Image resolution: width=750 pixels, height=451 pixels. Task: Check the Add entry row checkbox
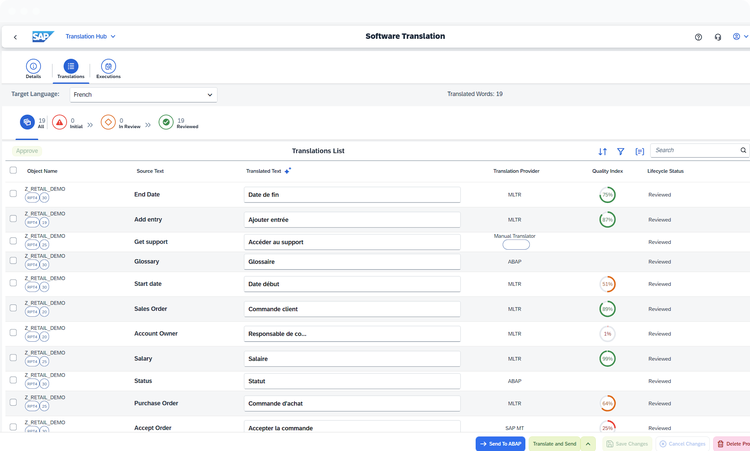13,219
